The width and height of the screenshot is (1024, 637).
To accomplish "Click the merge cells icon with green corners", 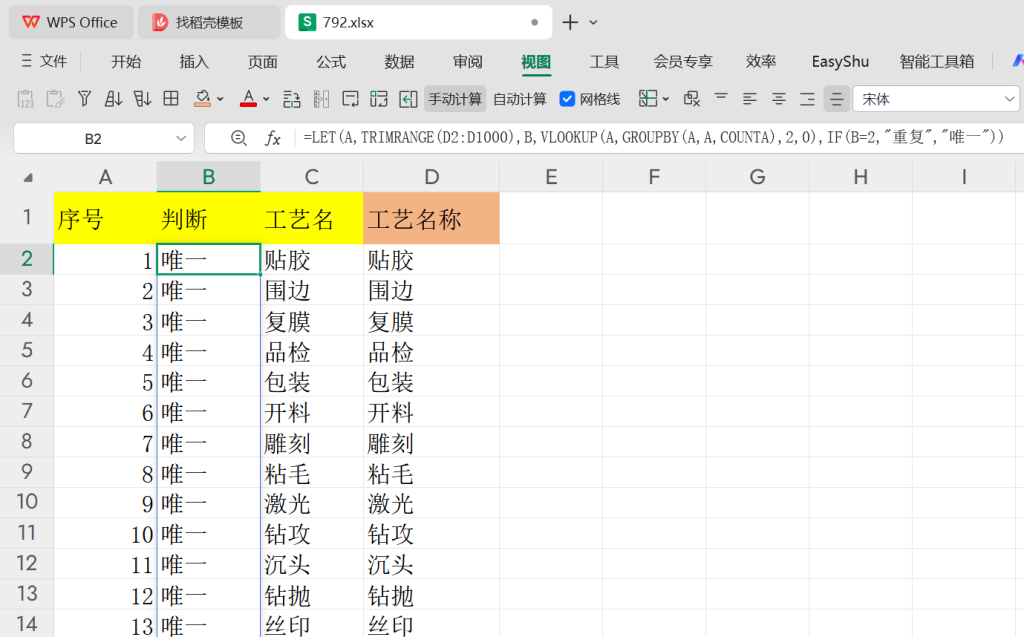I will [x=379, y=99].
